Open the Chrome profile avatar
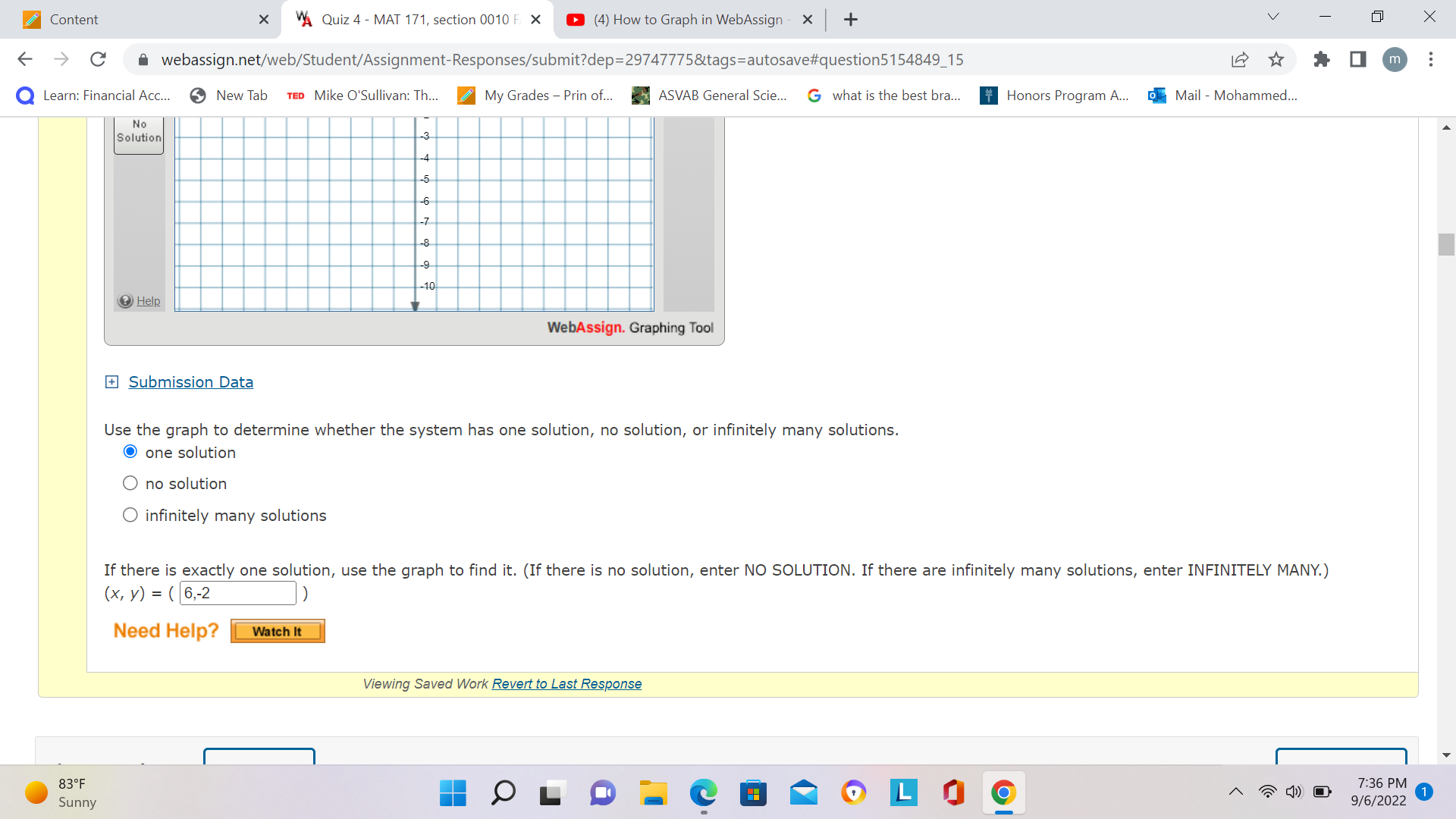This screenshot has height=819, width=1456. pyautogui.click(x=1395, y=59)
